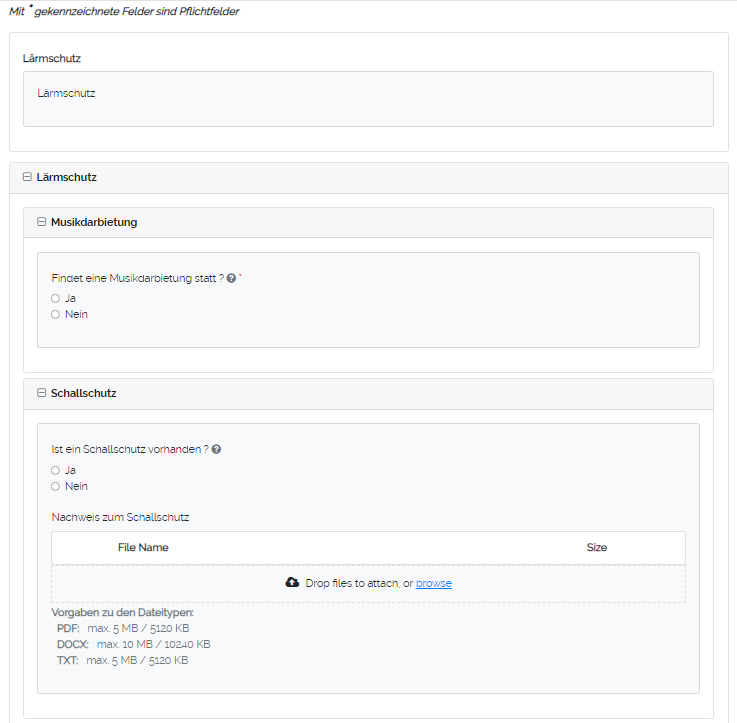This screenshot has height=723, width=737.
Task: Click the cloud upload icon
Action: pos(292,583)
